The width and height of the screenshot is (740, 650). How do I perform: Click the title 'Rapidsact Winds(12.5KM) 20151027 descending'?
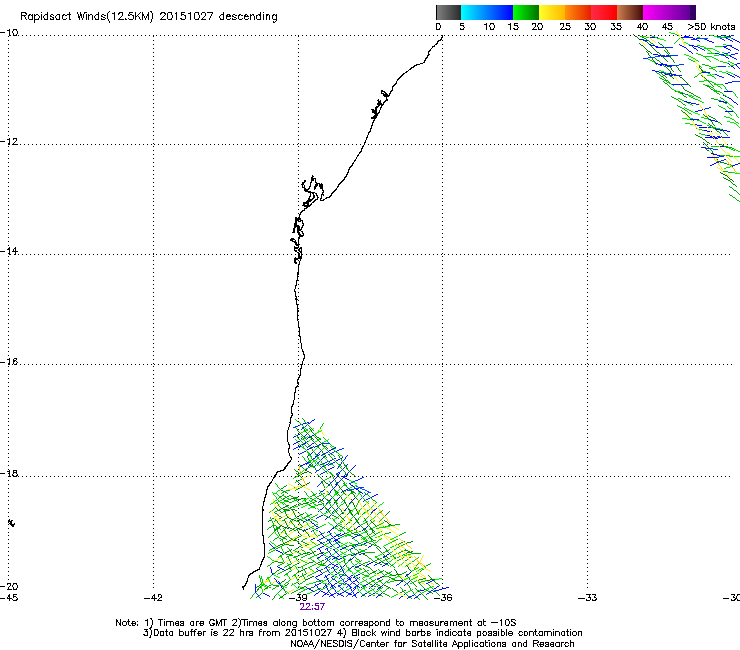149,17
